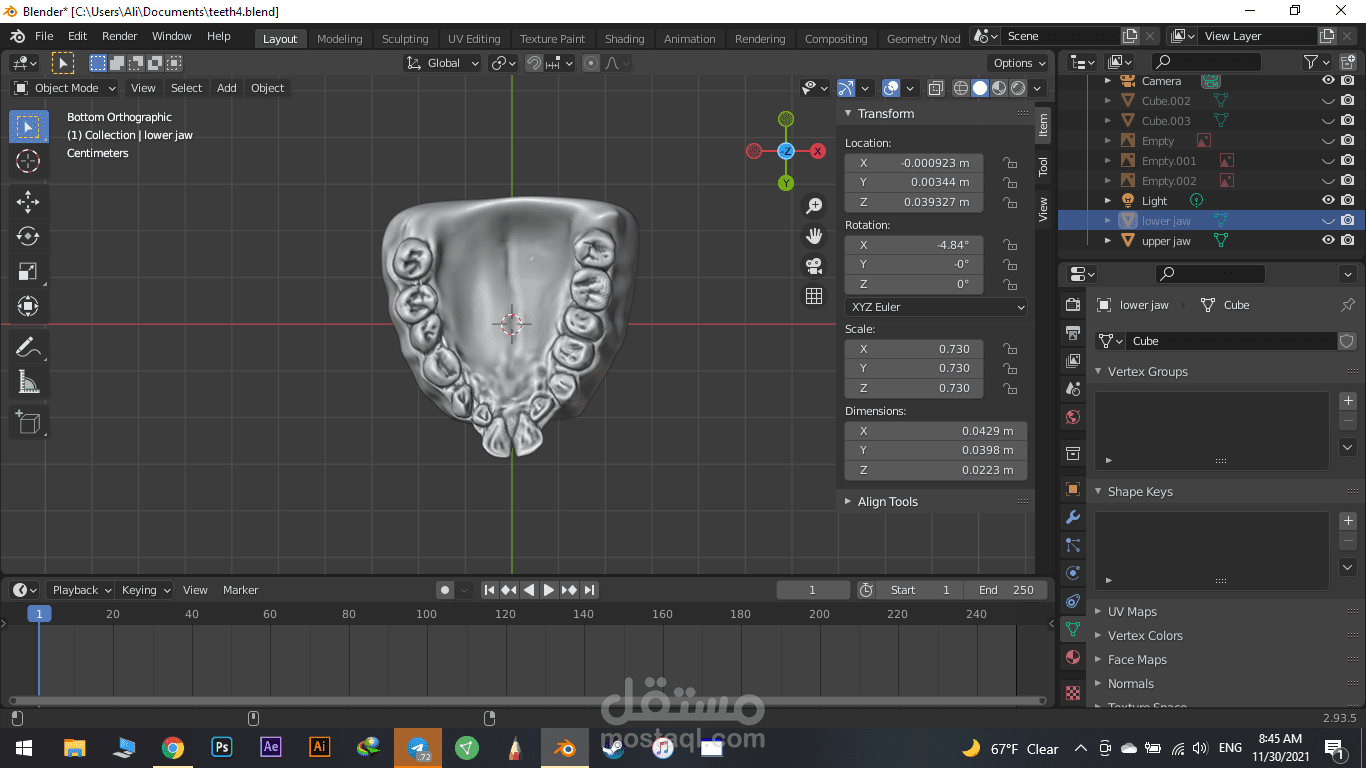
Task: Open the Render menu
Action: tap(120, 36)
